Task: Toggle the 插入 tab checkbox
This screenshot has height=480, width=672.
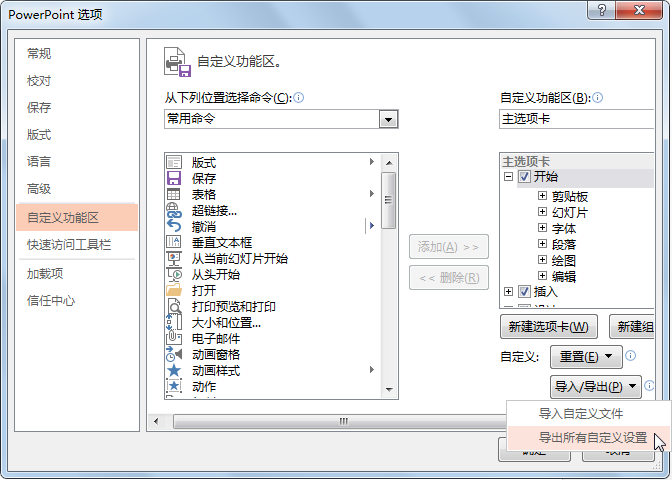Action: pyautogui.click(x=524, y=292)
